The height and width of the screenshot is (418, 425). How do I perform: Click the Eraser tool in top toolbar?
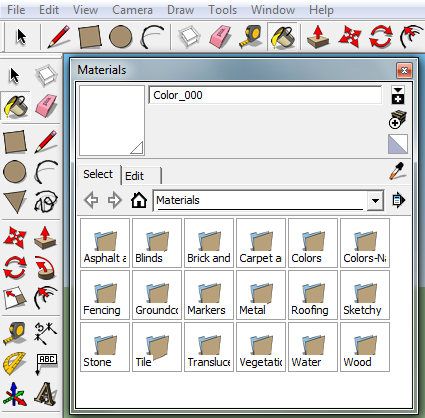[x=220, y=36]
